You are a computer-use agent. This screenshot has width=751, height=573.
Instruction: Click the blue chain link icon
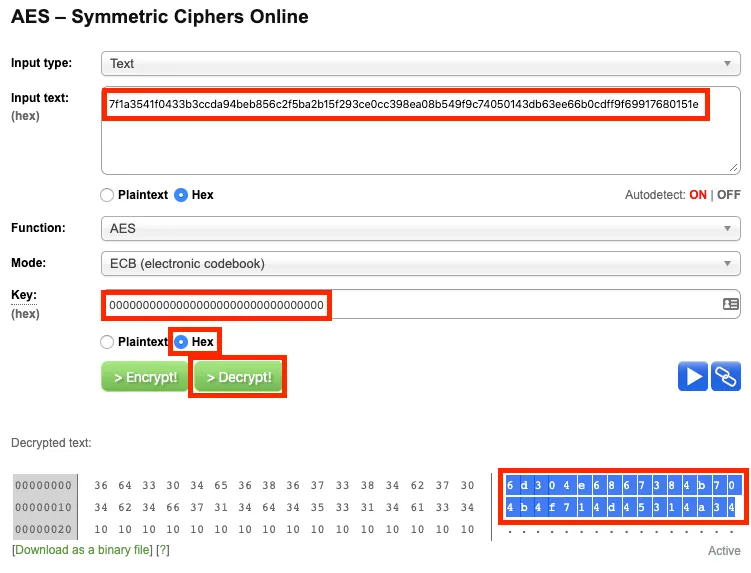(x=726, y=377)
